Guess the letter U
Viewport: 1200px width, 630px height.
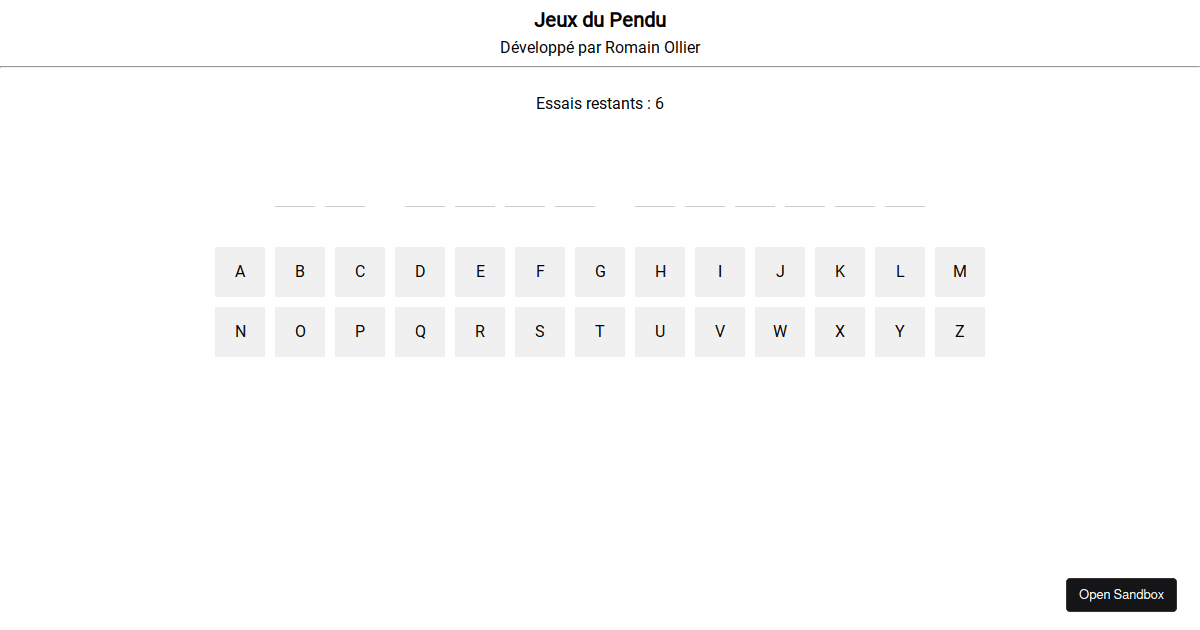coord(660,331)
